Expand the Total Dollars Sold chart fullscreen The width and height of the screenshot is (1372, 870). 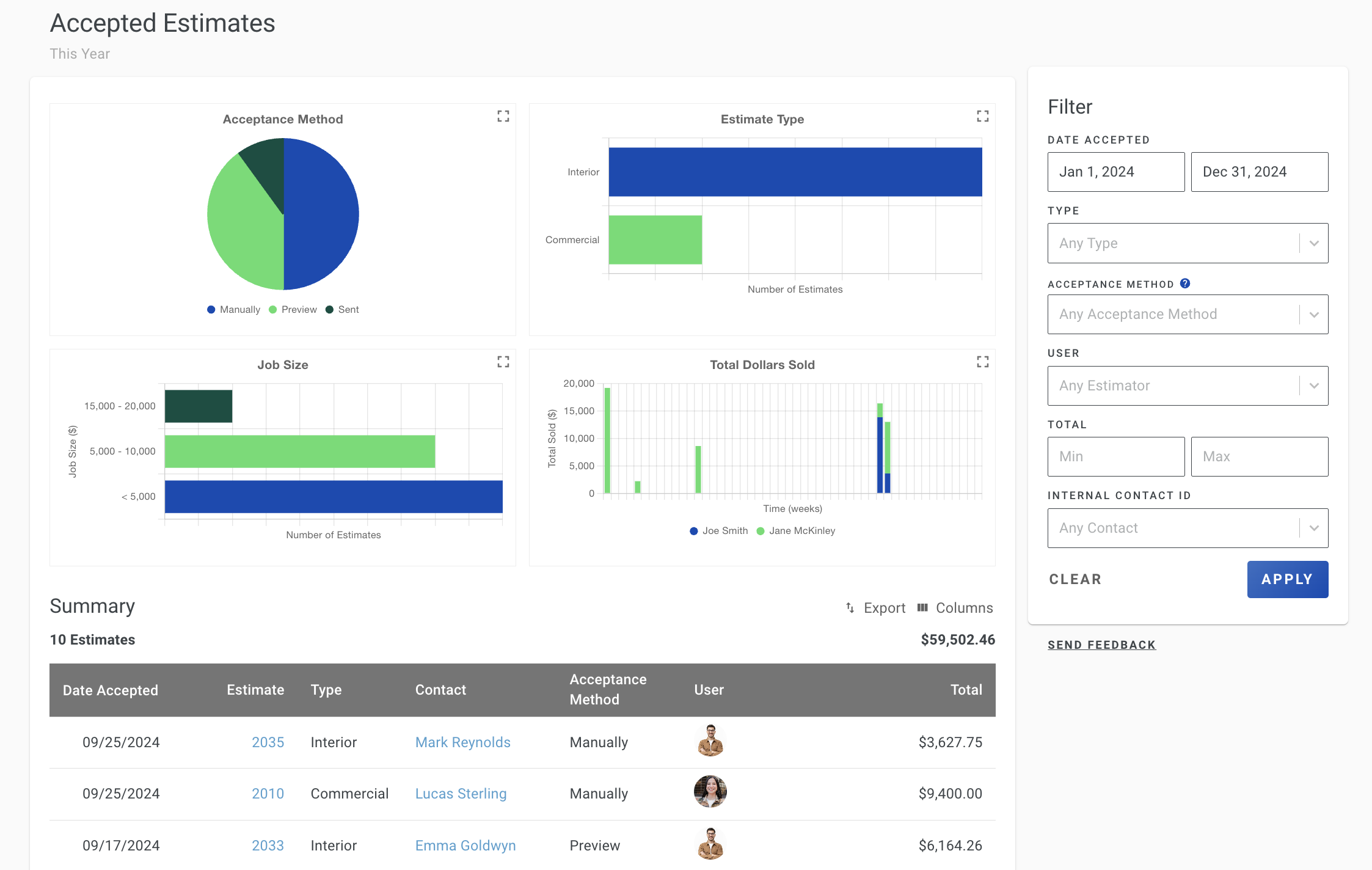click(x=982, y=362)
